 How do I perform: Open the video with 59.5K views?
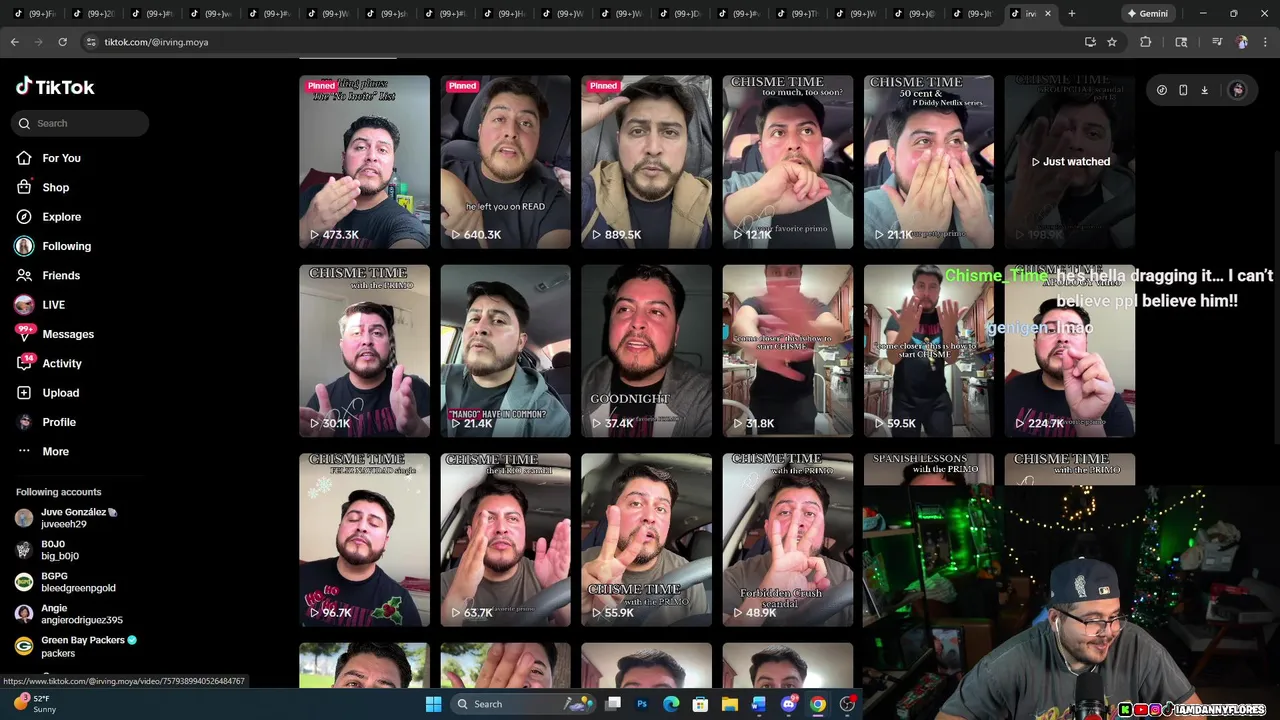928,351
